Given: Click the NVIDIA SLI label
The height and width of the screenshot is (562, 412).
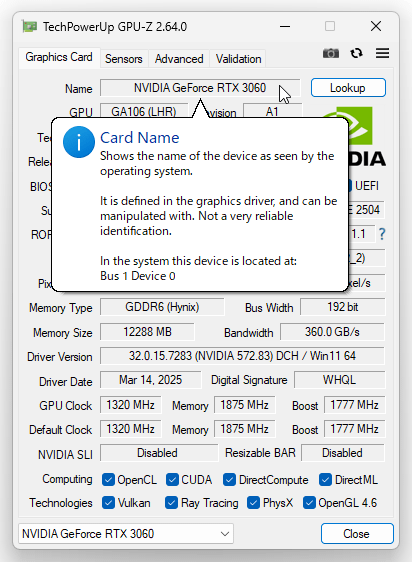Looking at the screenshot, I should click(x=65, y=454).
